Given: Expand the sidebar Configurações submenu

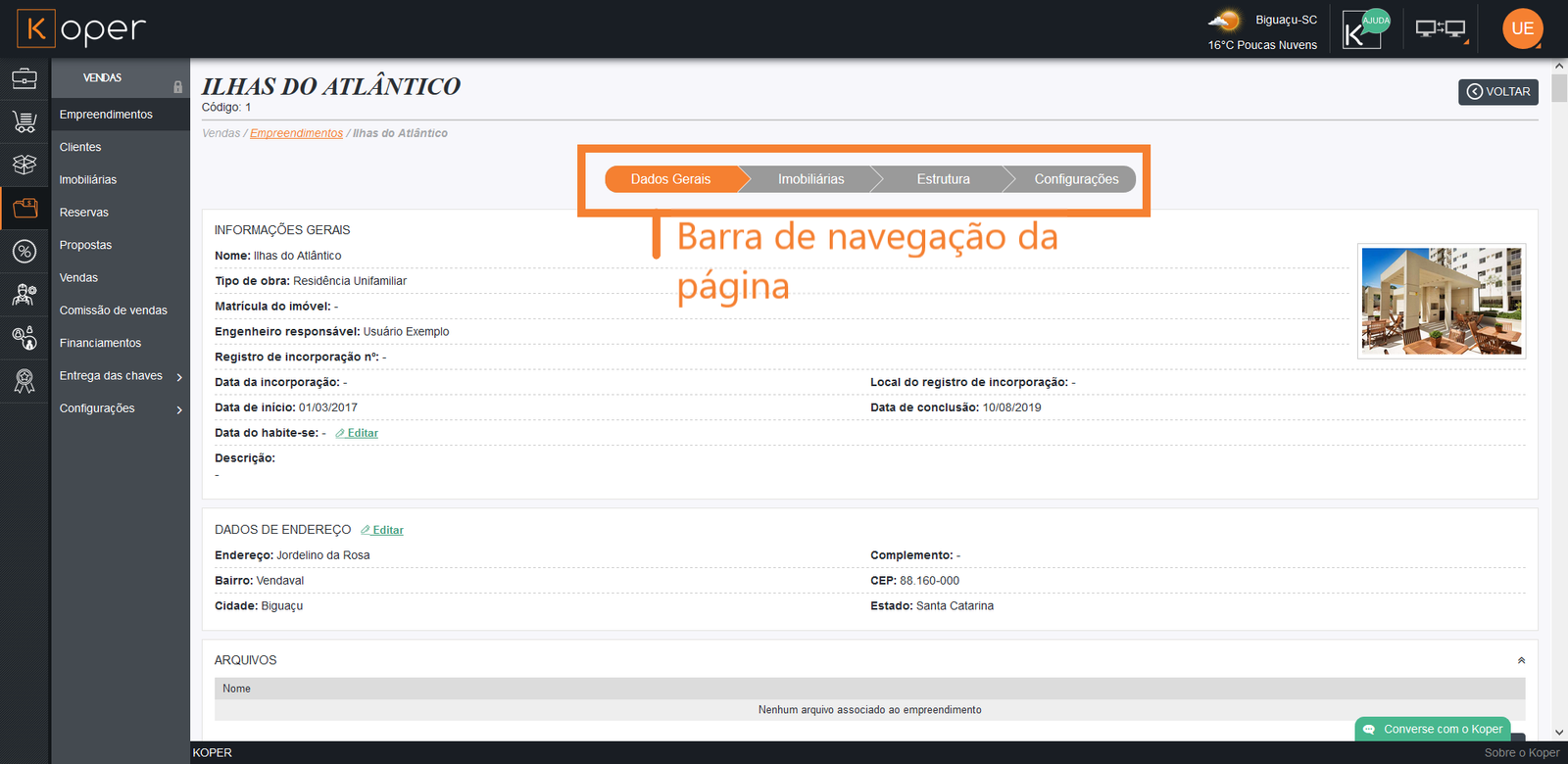Looking at the screenshot, I should pos(179,409).
